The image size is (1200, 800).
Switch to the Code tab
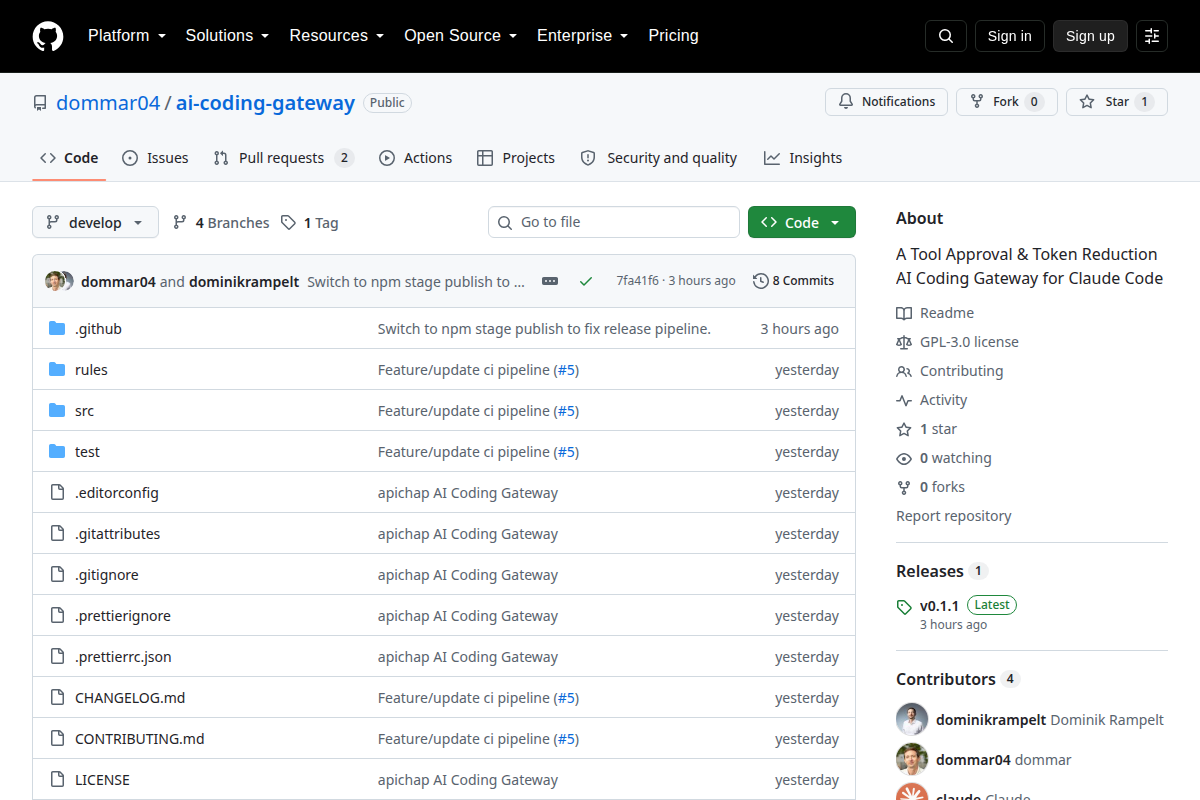[69, 158]
